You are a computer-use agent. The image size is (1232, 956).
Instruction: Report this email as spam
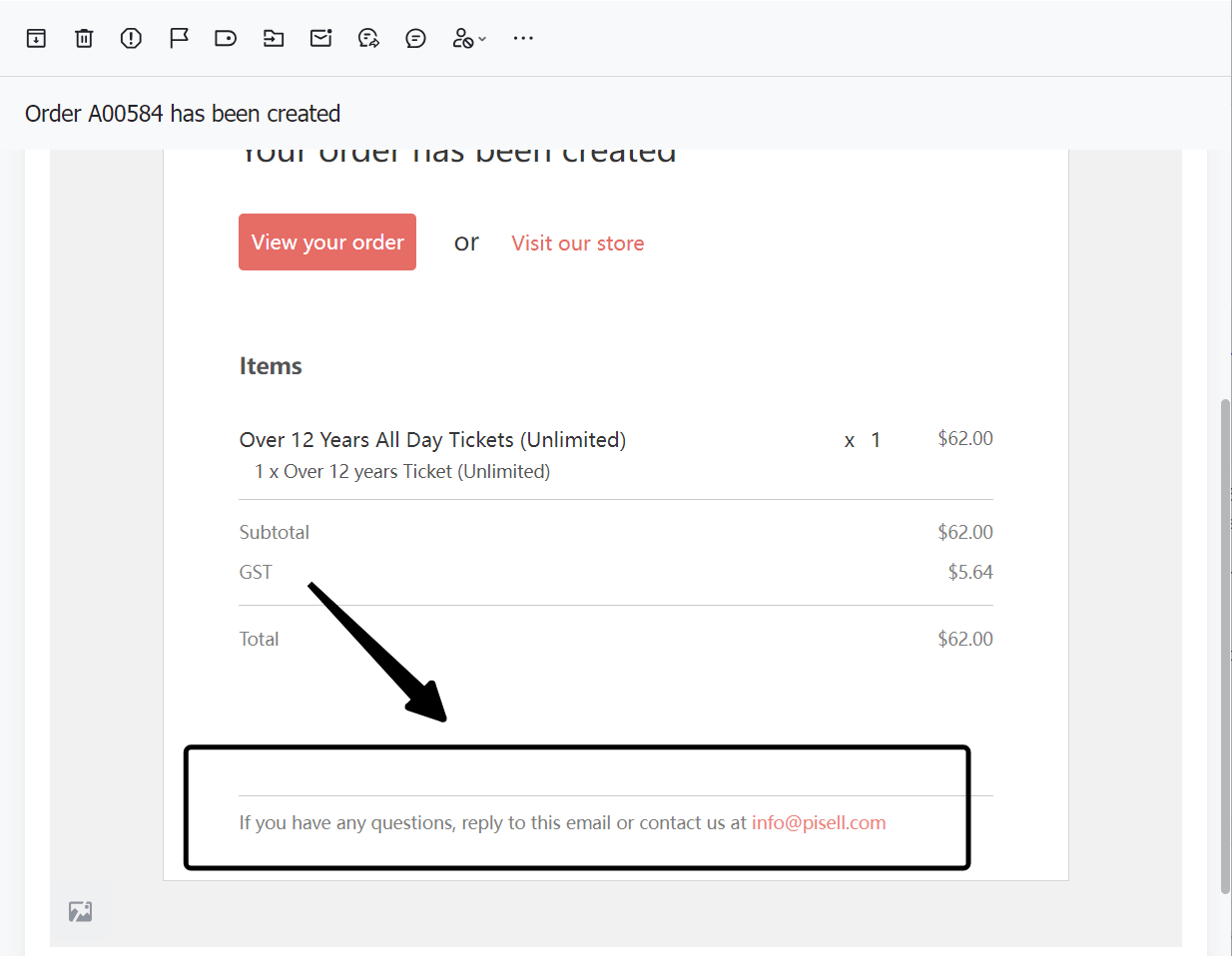pyautogui.click(x=131, y=38)
